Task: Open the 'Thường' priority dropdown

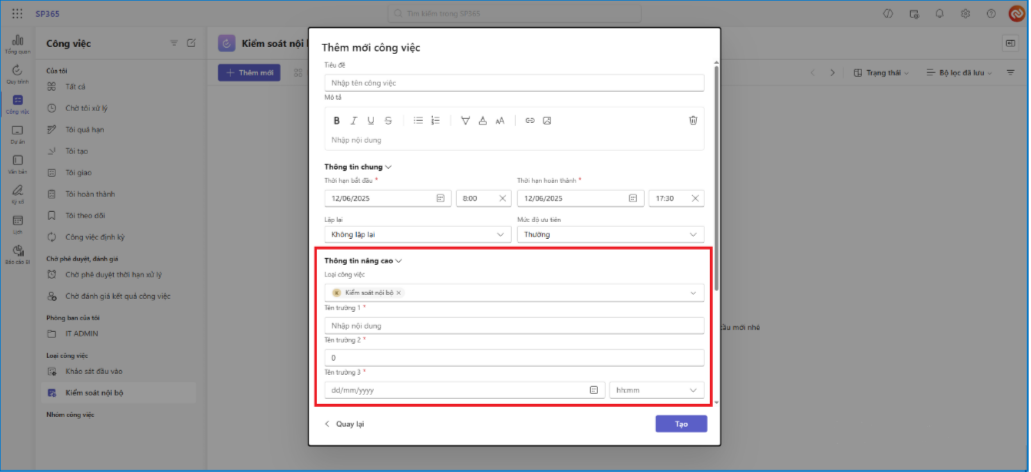Action: click(610, 234)
